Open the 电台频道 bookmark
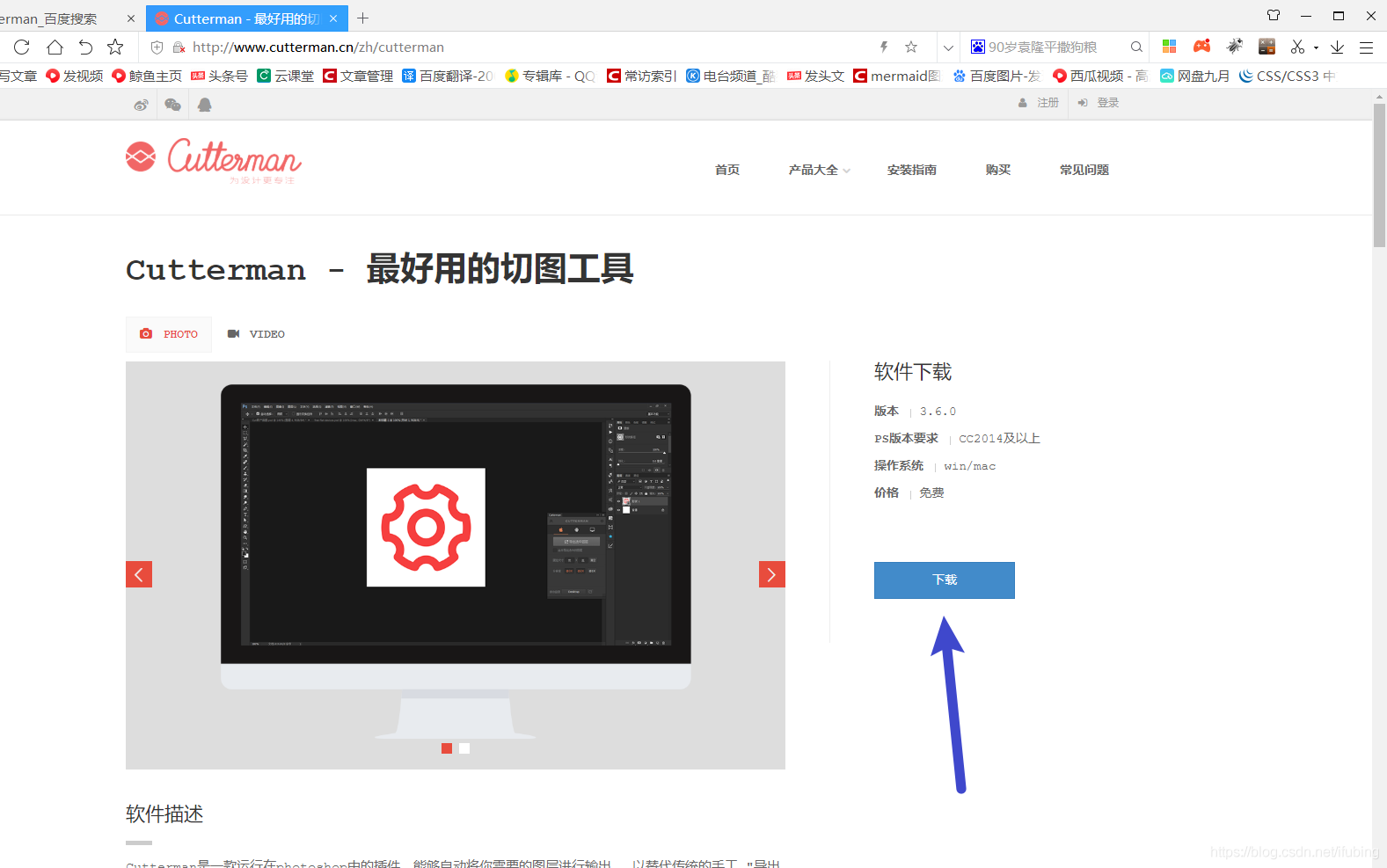Viewport: 1387px width, 868px height. 731,77
